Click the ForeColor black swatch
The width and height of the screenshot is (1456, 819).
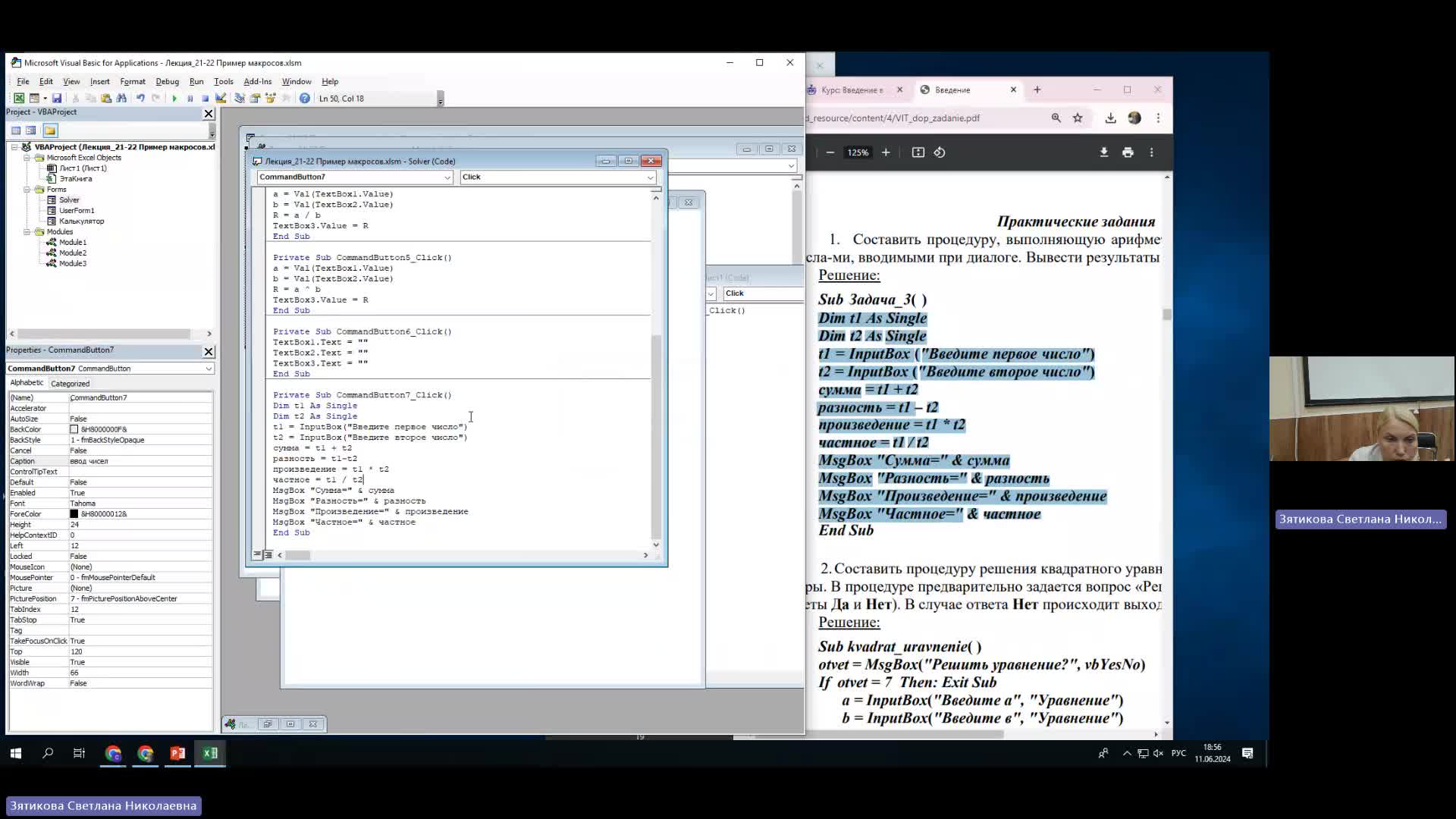74,514
